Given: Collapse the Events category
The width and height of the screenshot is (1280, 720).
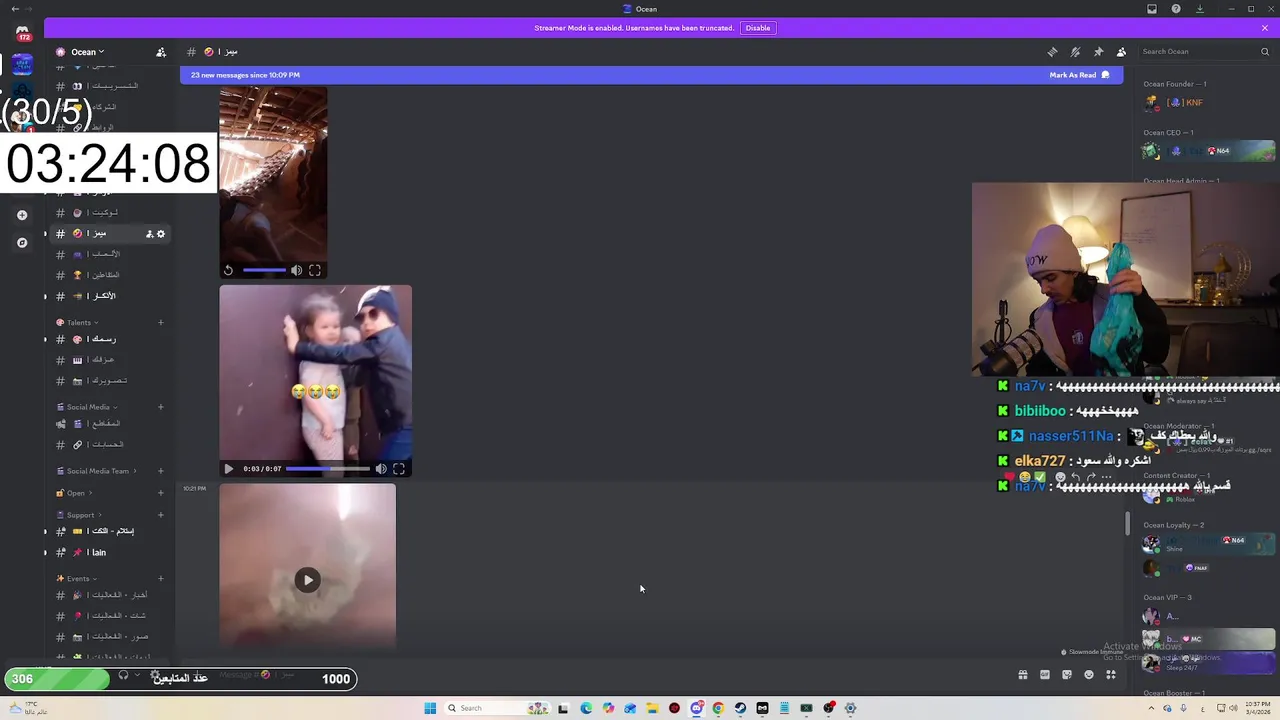Looking at the screenshot, I should (x=78, y=579).
